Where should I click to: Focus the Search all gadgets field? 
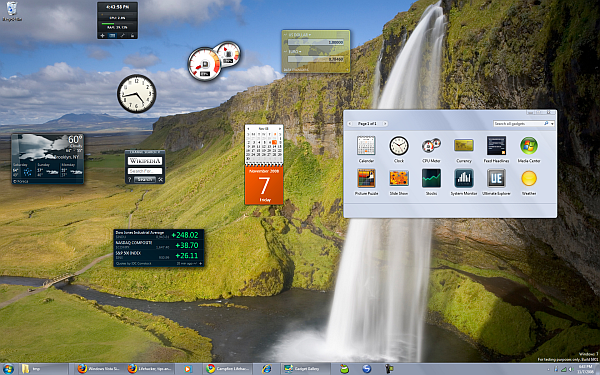point(519,124)
